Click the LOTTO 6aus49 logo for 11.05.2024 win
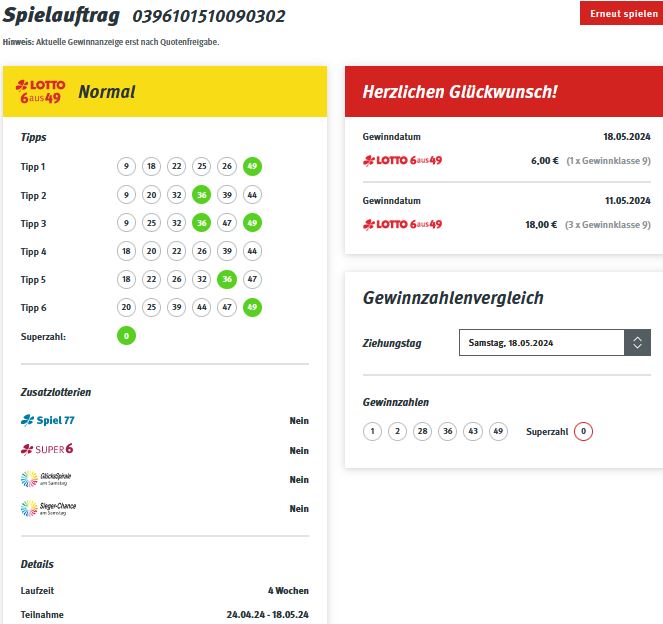 (x=402, y=224)
